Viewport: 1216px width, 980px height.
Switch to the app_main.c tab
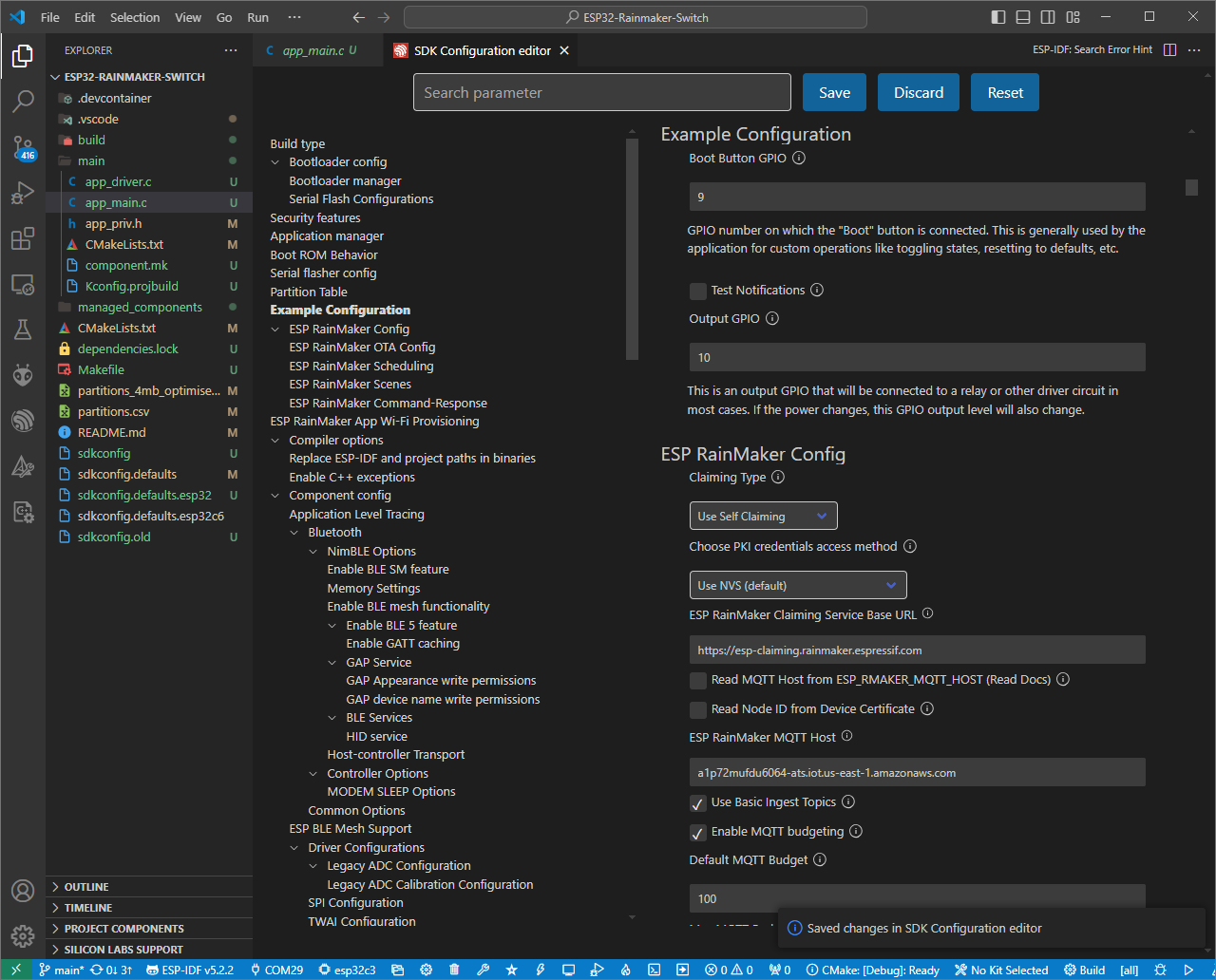pos(318,50)
